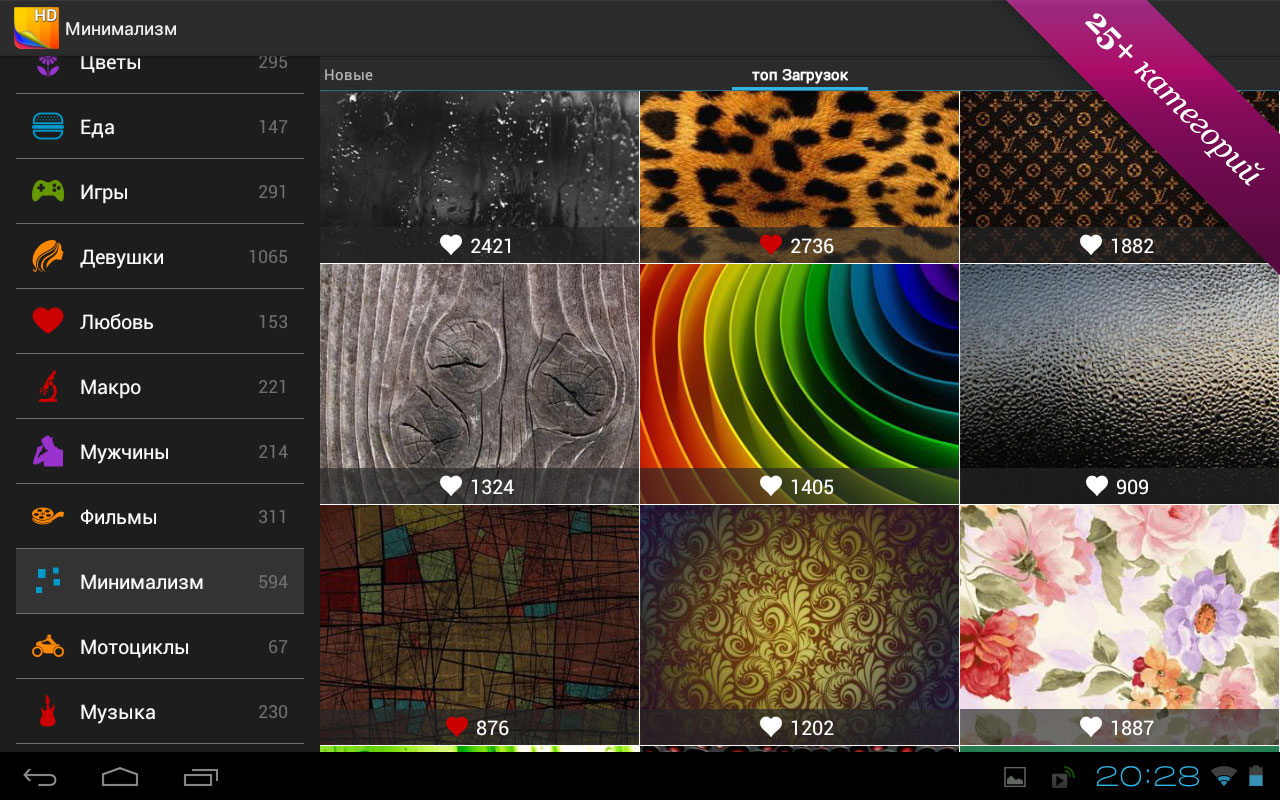Screen dimensions: 1280x800
Task: Like the rainy glass wallpaper with 2421
Action: [451, 245]
